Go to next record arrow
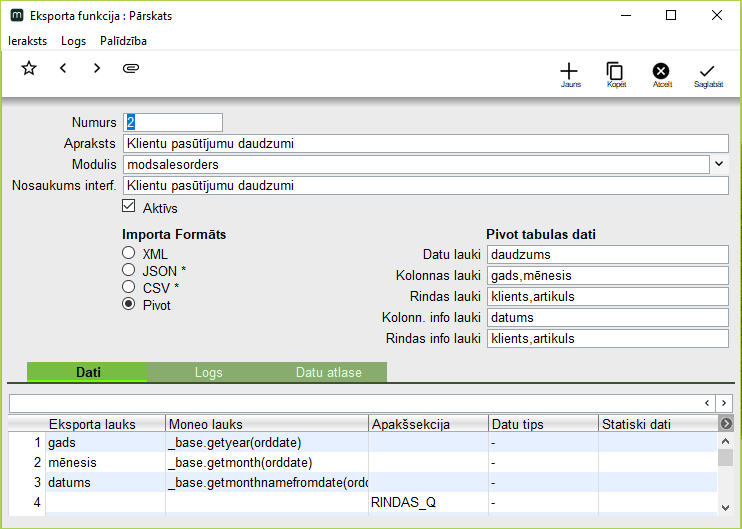The height and width of the screenshot is (529, 742). pos(96,68)
